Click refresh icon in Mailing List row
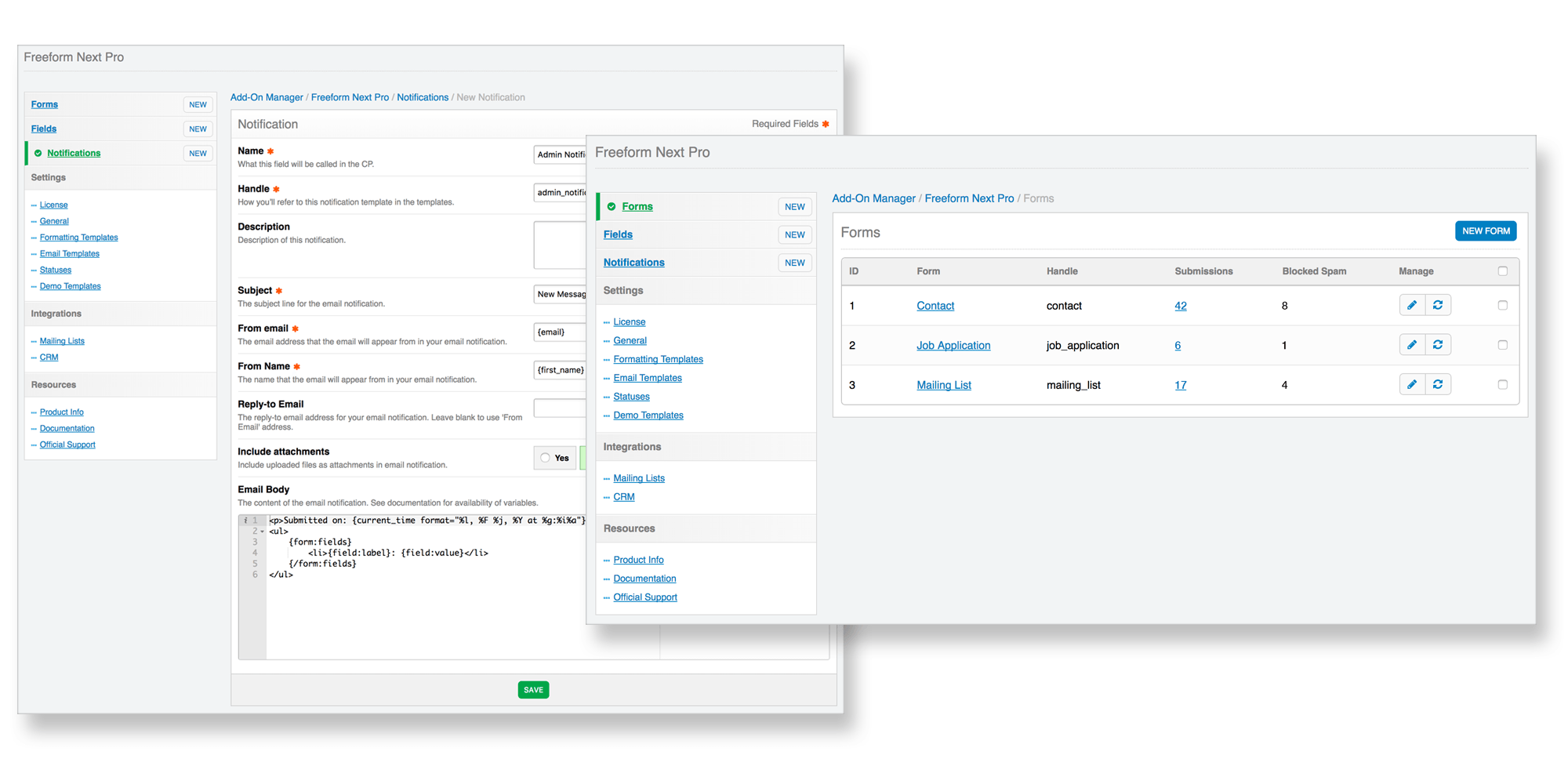The width and height of the screenshot is (1568, 784). [x=1438, y=384]
